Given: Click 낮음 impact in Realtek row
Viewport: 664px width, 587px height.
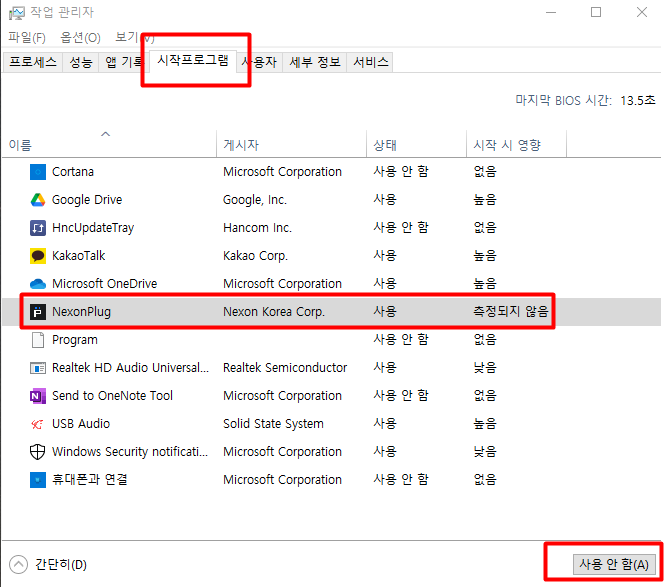Looking at the screenshot, I should [x=484, y=368].
